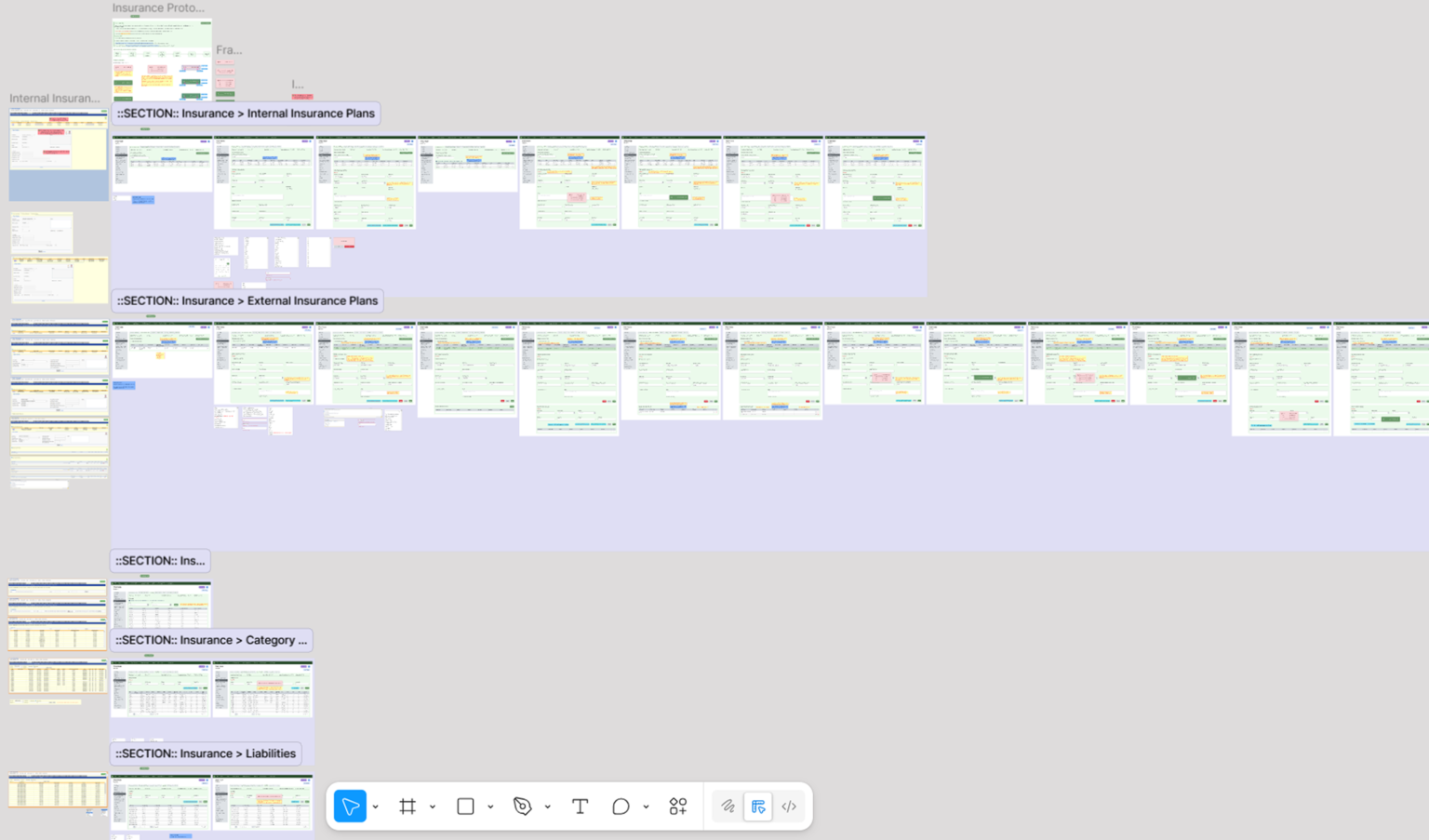
Task: Expand shape tools dropdown
Action: pyautogui.click(x=490, y=807)
